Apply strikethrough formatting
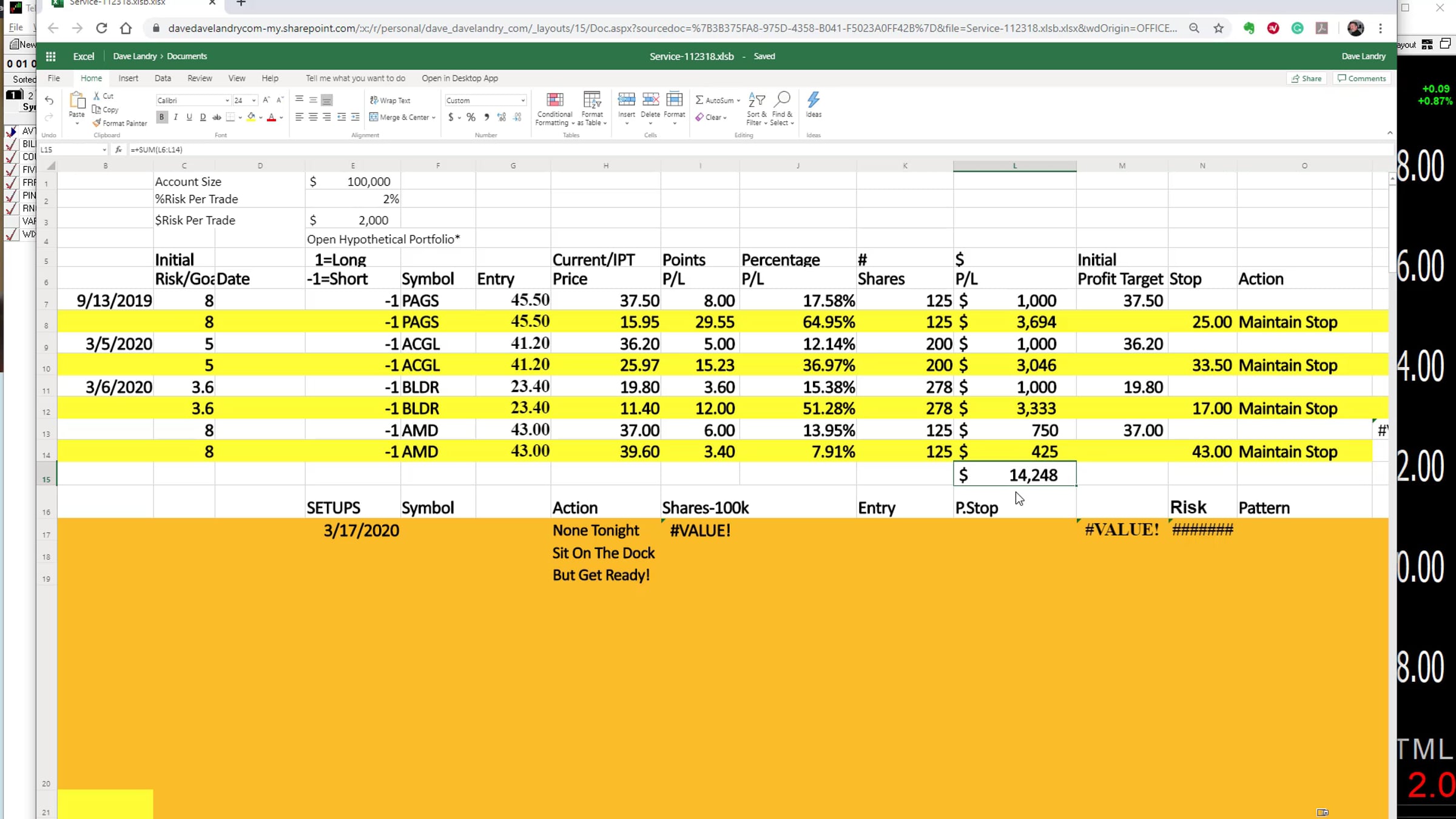The width and height of the screenshot is (1456, 819). pos(217,117)
